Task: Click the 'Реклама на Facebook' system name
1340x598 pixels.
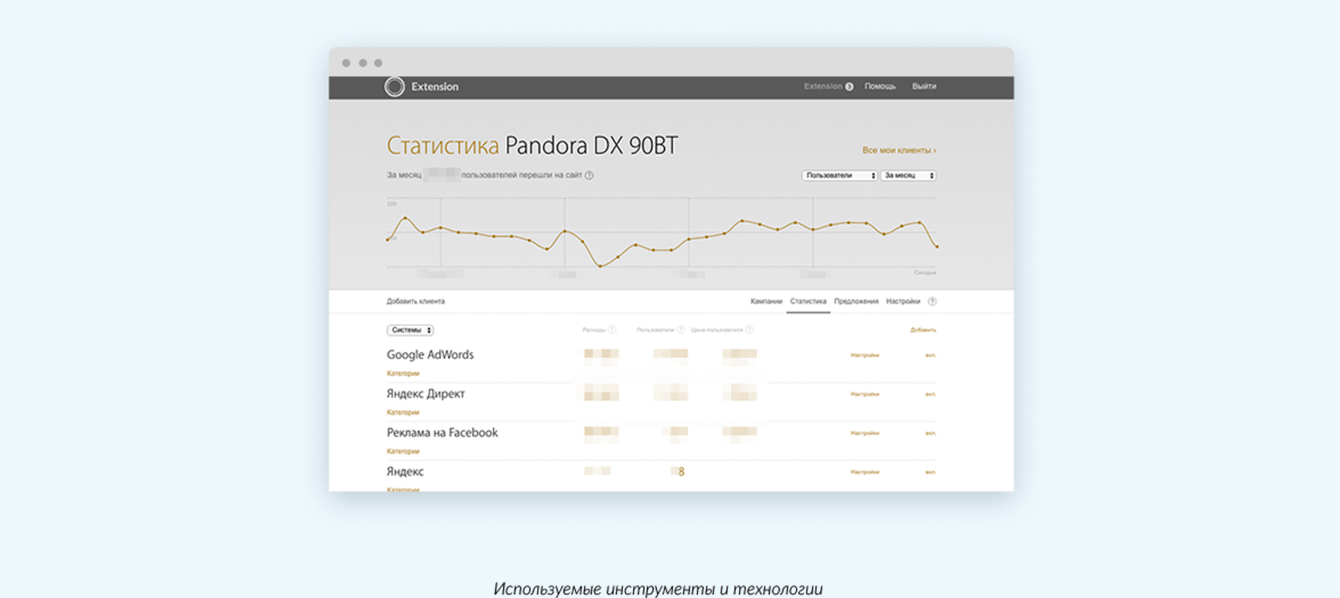Action: coord(442,433)
